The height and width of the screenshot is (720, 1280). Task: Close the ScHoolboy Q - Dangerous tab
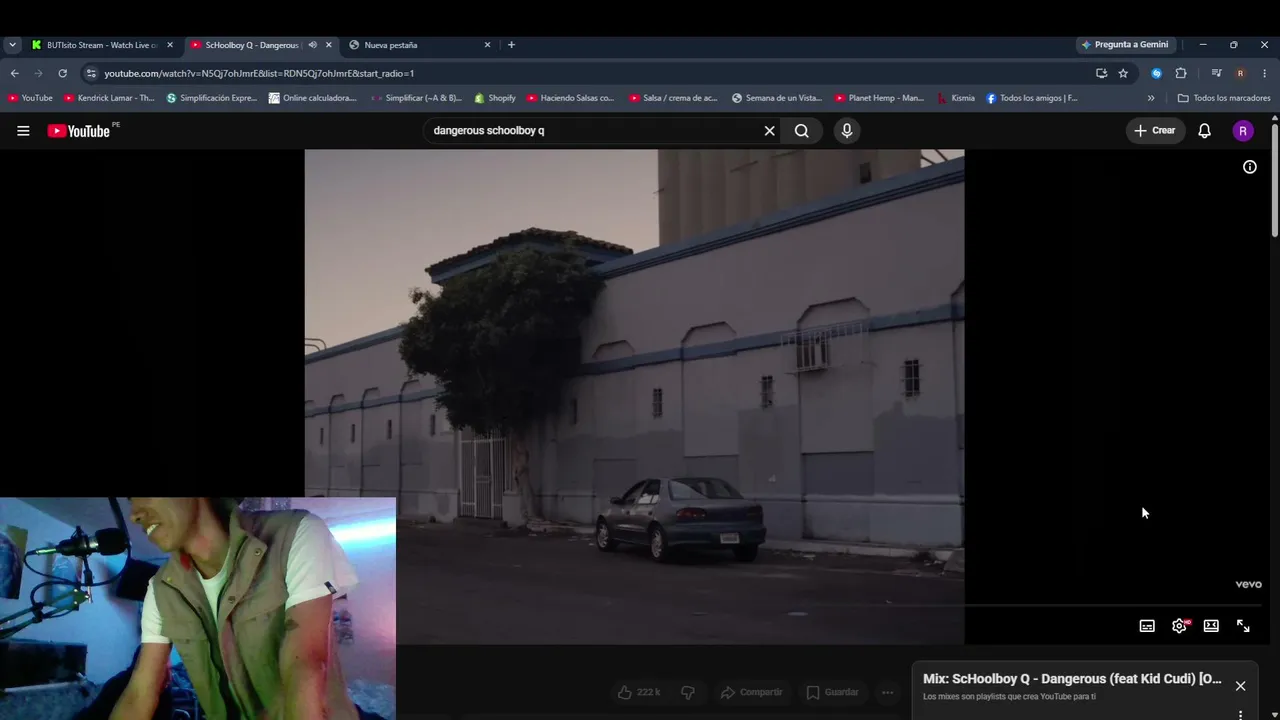[x=328, y=45]
